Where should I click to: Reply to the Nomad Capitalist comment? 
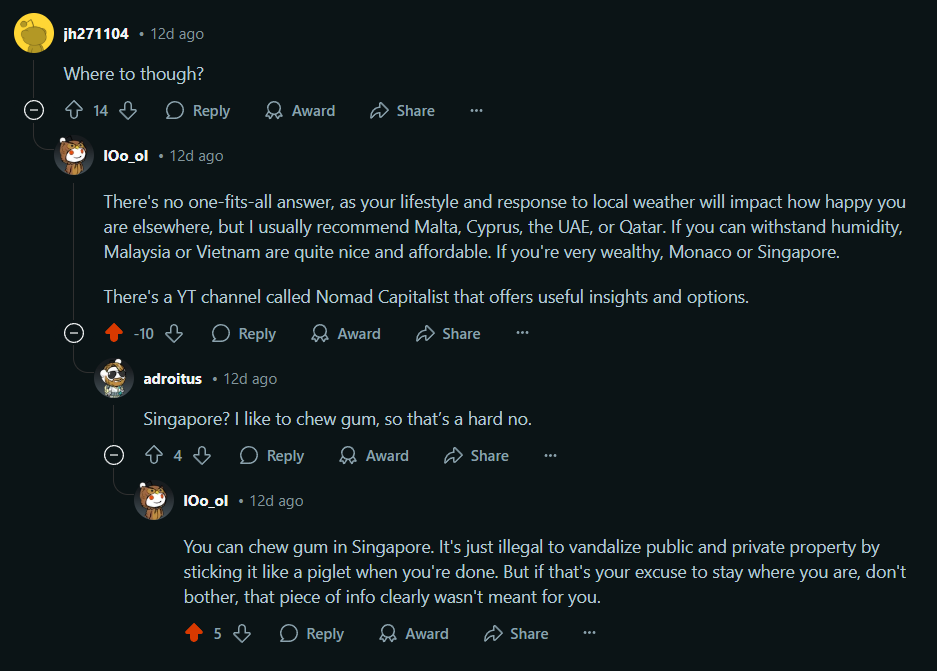[244, 333]
